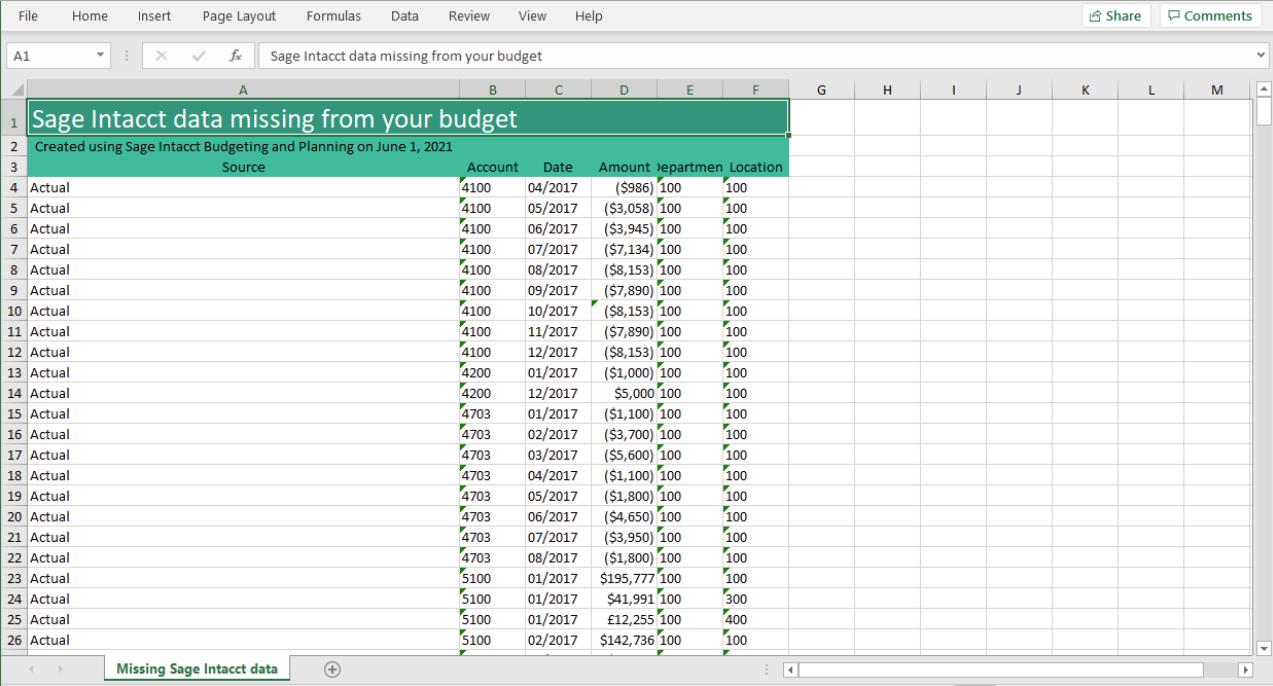
Task: Click the formula bar options dots
Action: [127, 56]
